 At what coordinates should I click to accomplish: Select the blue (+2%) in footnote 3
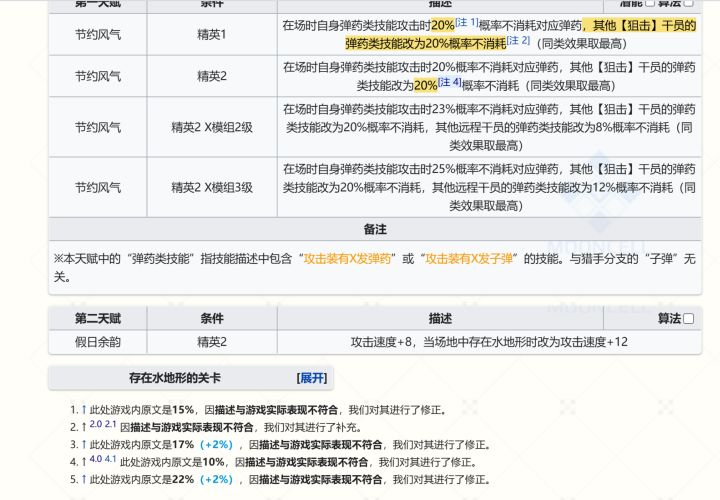pos(216,444)
